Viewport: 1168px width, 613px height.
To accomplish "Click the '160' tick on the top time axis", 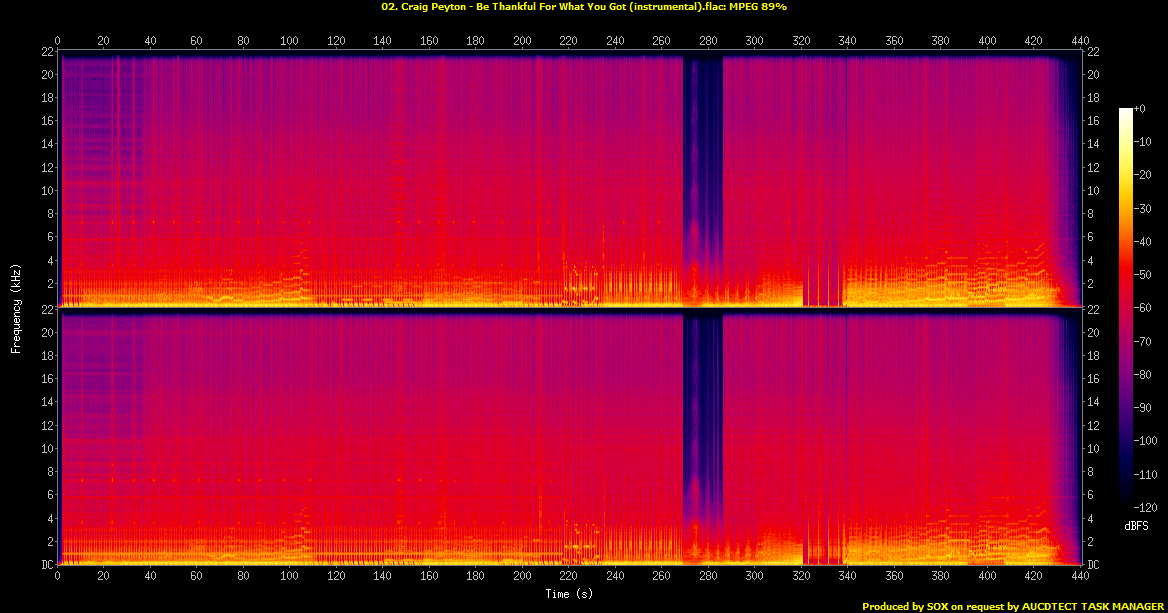I will coord(429,41).
